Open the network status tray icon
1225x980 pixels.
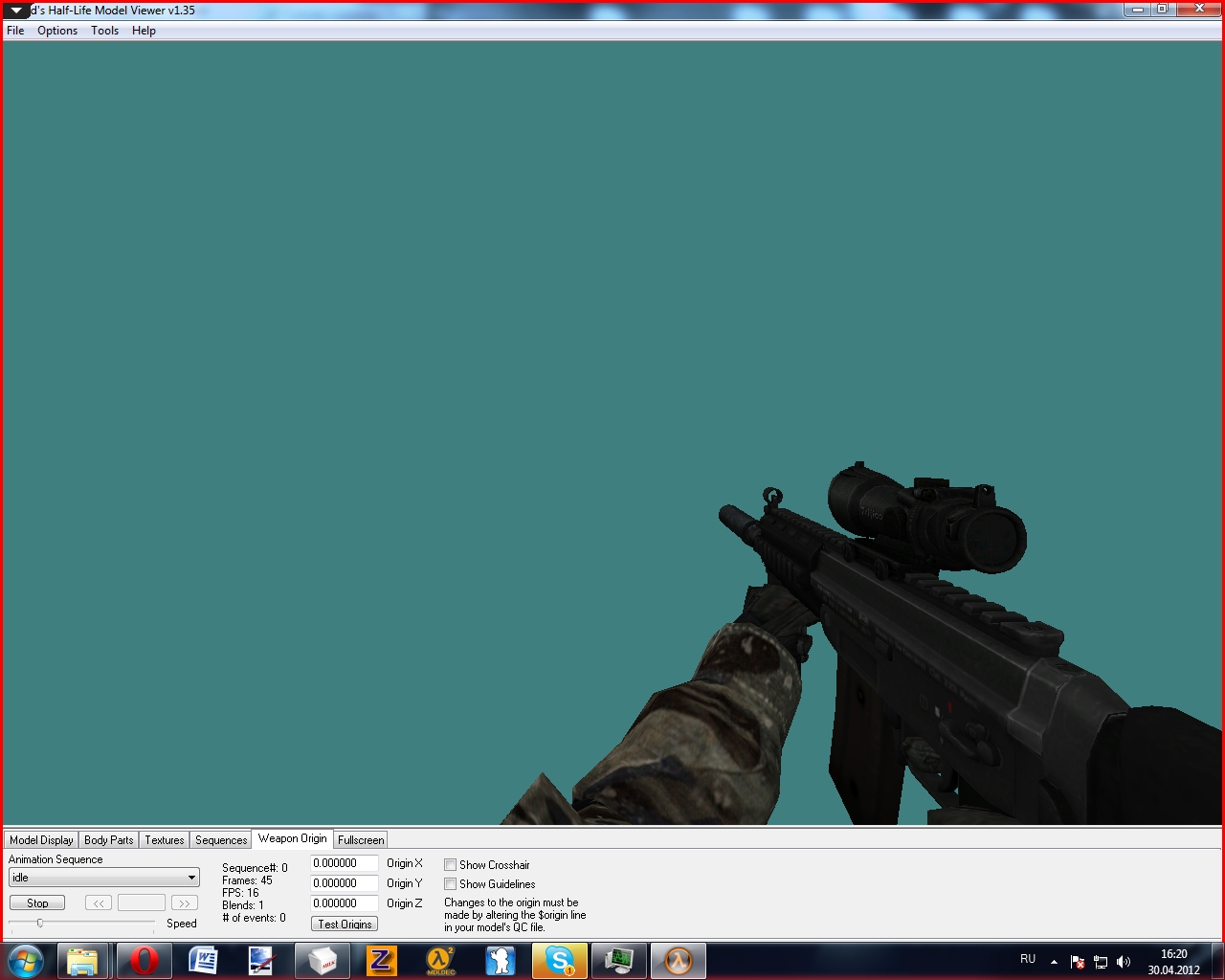1101,962
